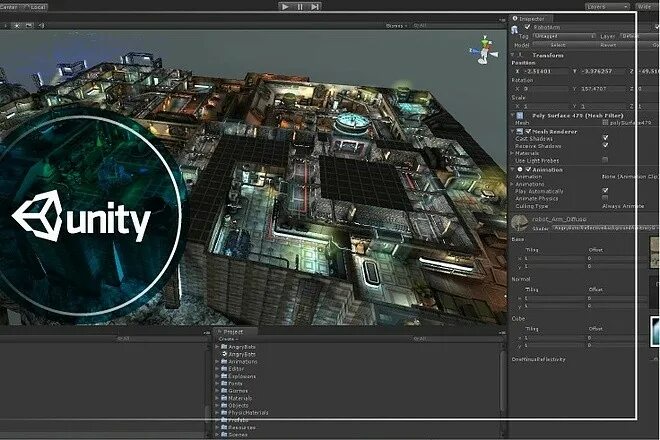Click the RobotArm name field
This screenshot has height=440, width=660.
pyautogui.click(x=592, y=27)
